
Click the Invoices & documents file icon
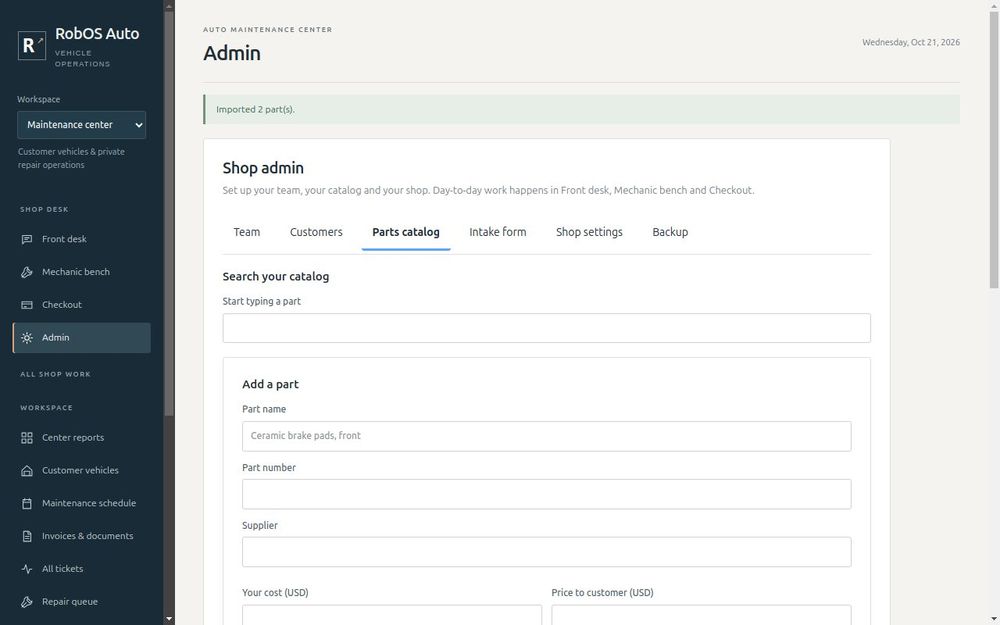27,536
